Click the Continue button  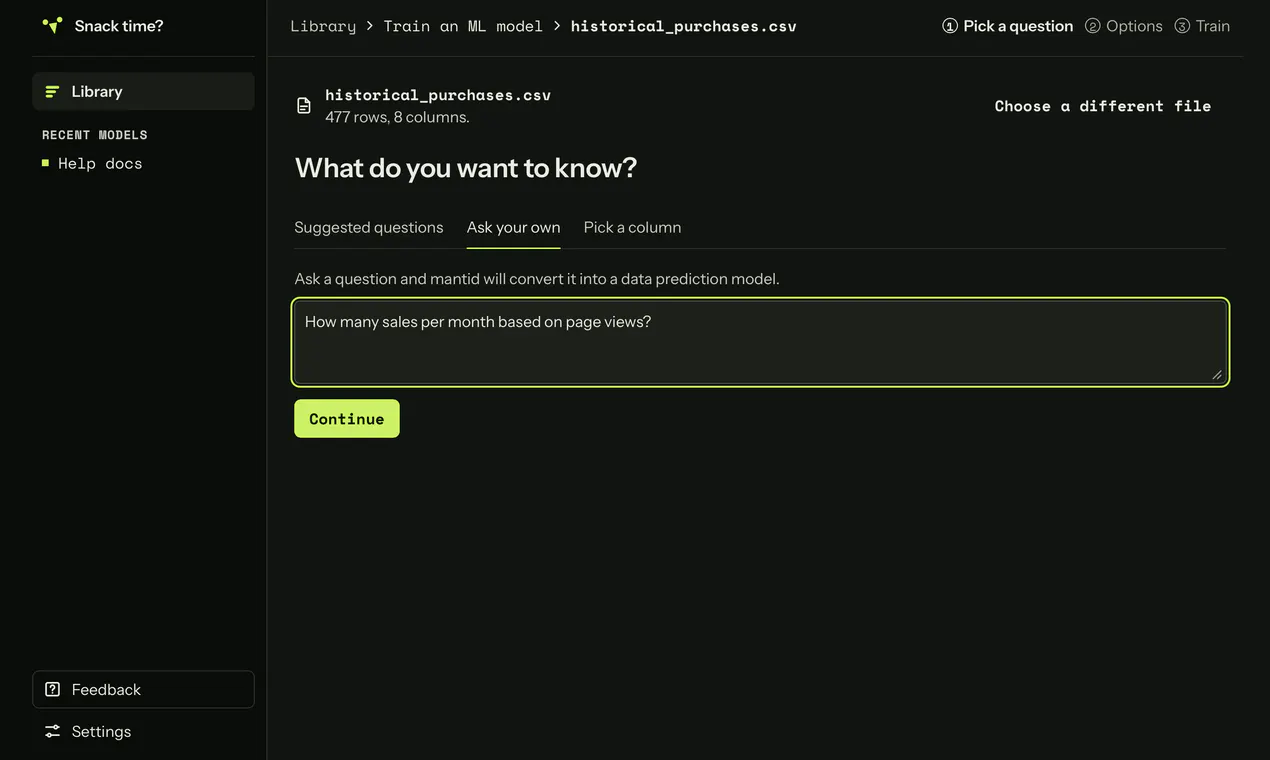(347, 418)
